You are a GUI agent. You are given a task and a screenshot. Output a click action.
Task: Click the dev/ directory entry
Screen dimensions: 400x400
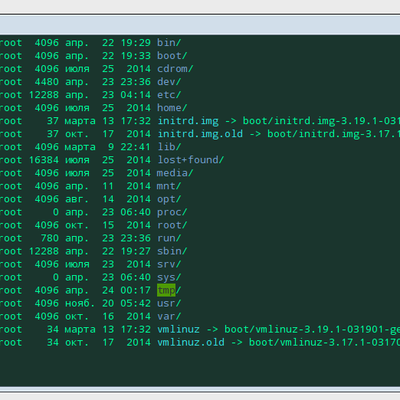click(169, 82)
